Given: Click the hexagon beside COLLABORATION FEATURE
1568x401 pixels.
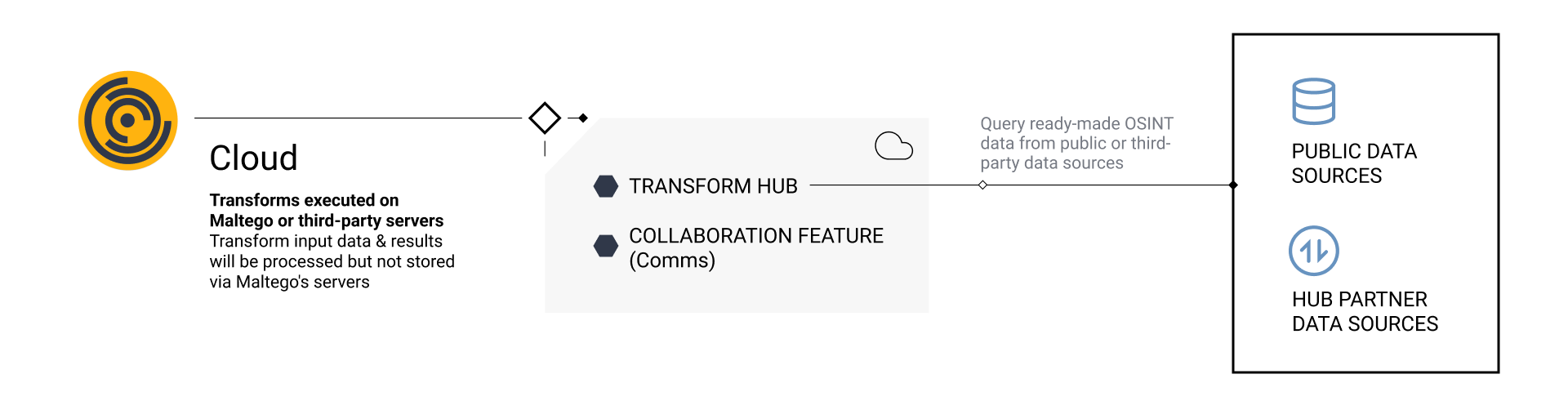Looking at the screenshot, I should [x=606, y=246].
